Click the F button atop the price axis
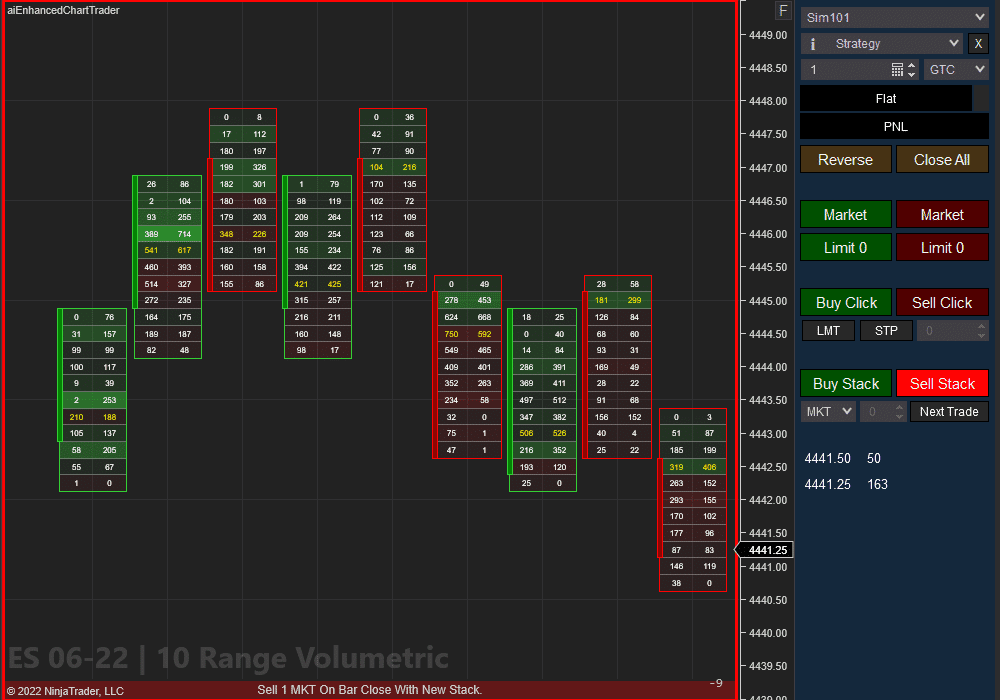 click(x=782, y=10)
